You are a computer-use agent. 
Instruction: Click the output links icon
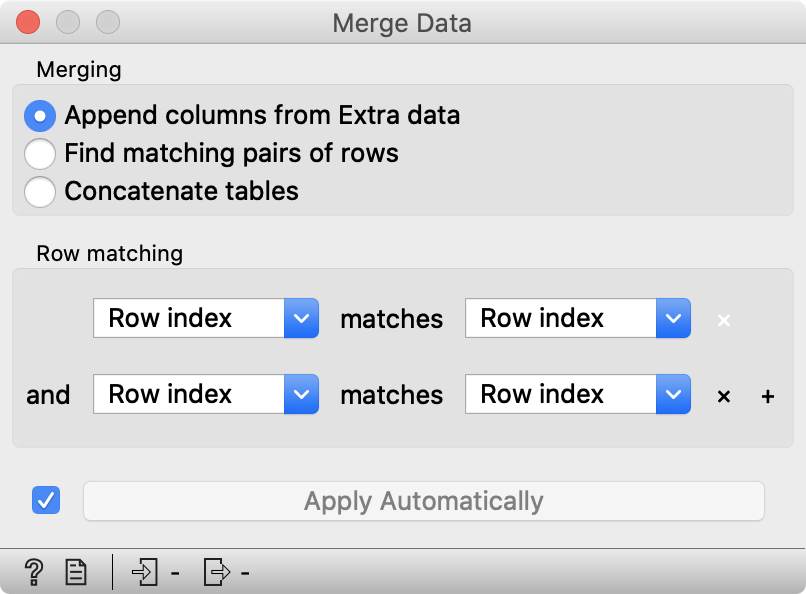(216, 572)
